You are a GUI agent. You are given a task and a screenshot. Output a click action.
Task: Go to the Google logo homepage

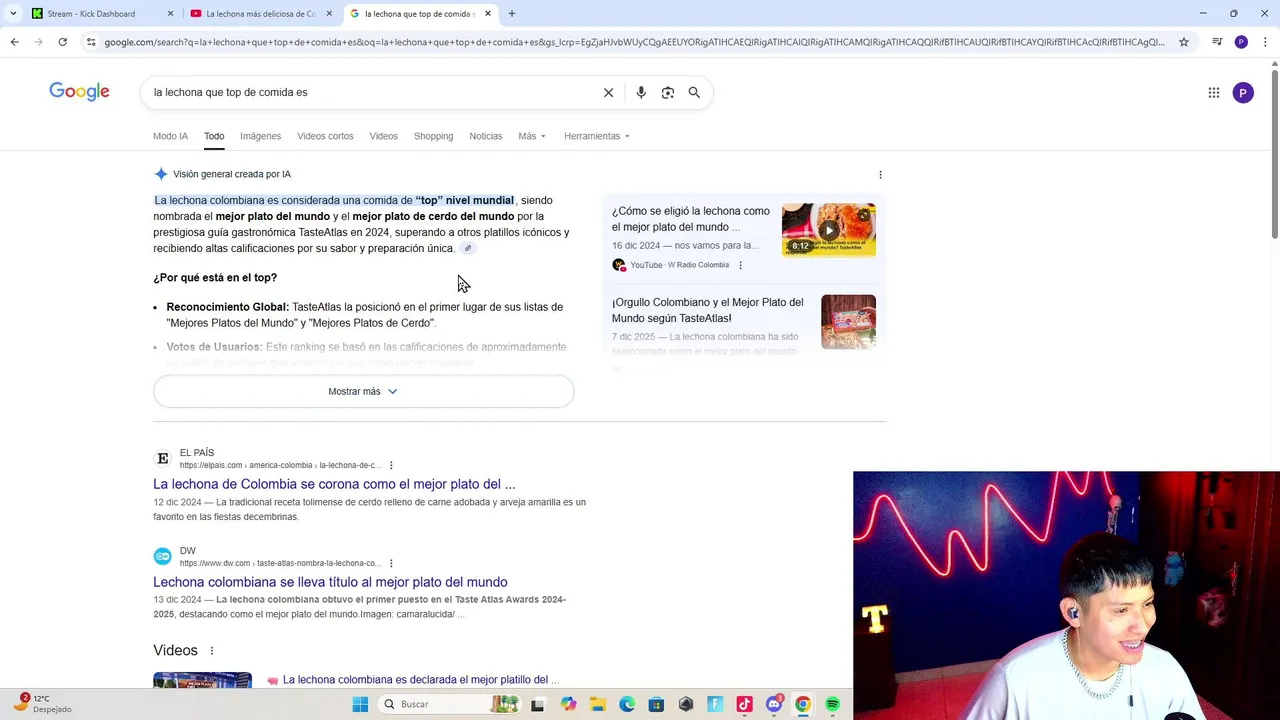pyautogui.click(x=79, y=92)
